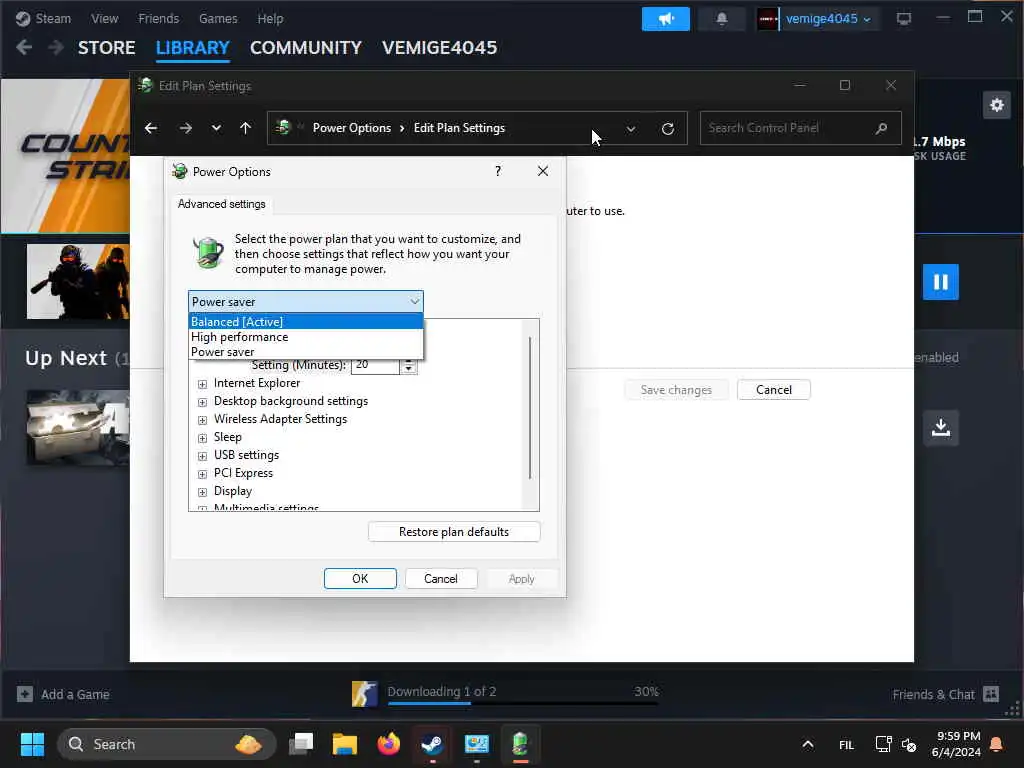Open File Explorer from taskbar
The width and height of the screenshot is (1024, 768).
pos(344,744)
